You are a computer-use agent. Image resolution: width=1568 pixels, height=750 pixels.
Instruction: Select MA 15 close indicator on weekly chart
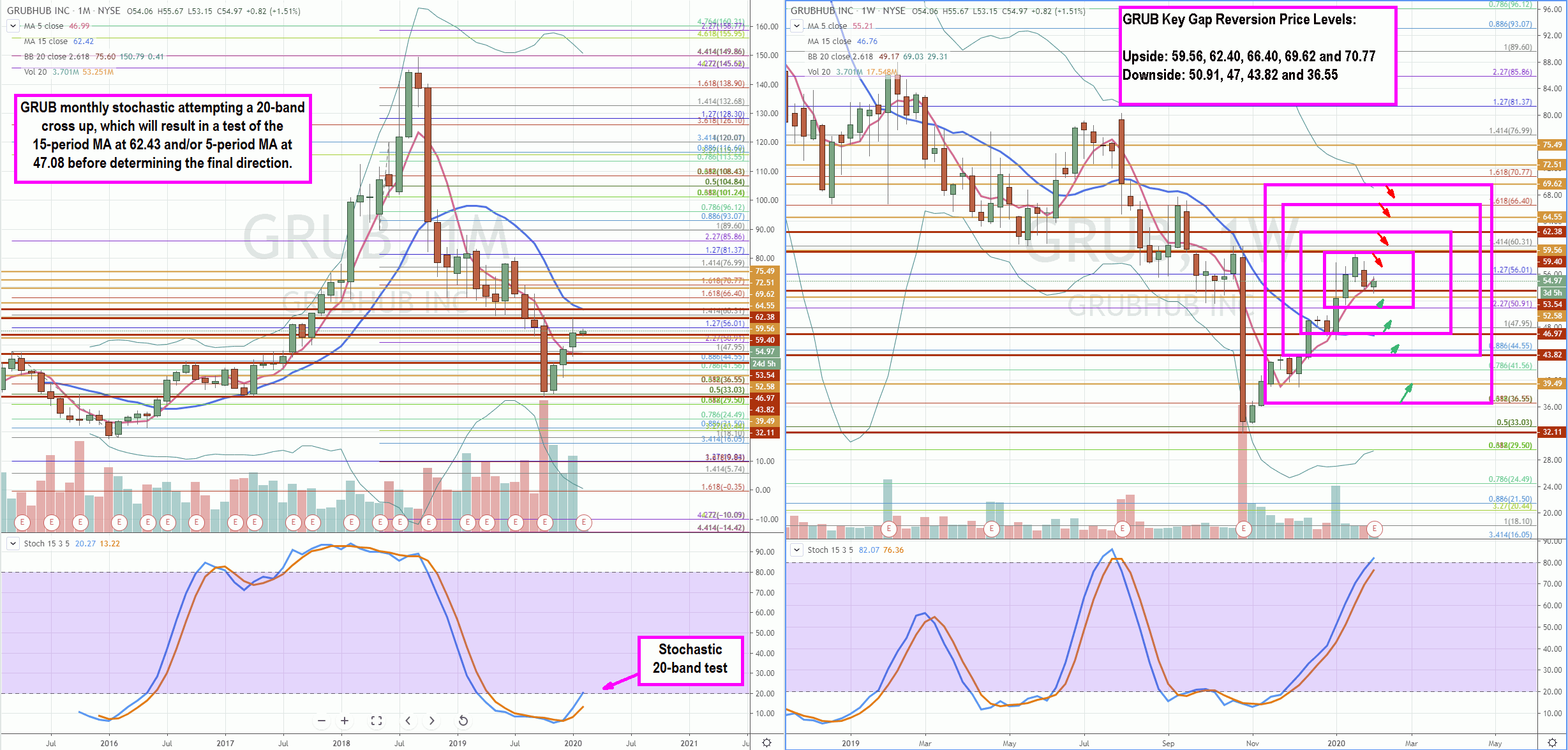click(x=829, y=41)
